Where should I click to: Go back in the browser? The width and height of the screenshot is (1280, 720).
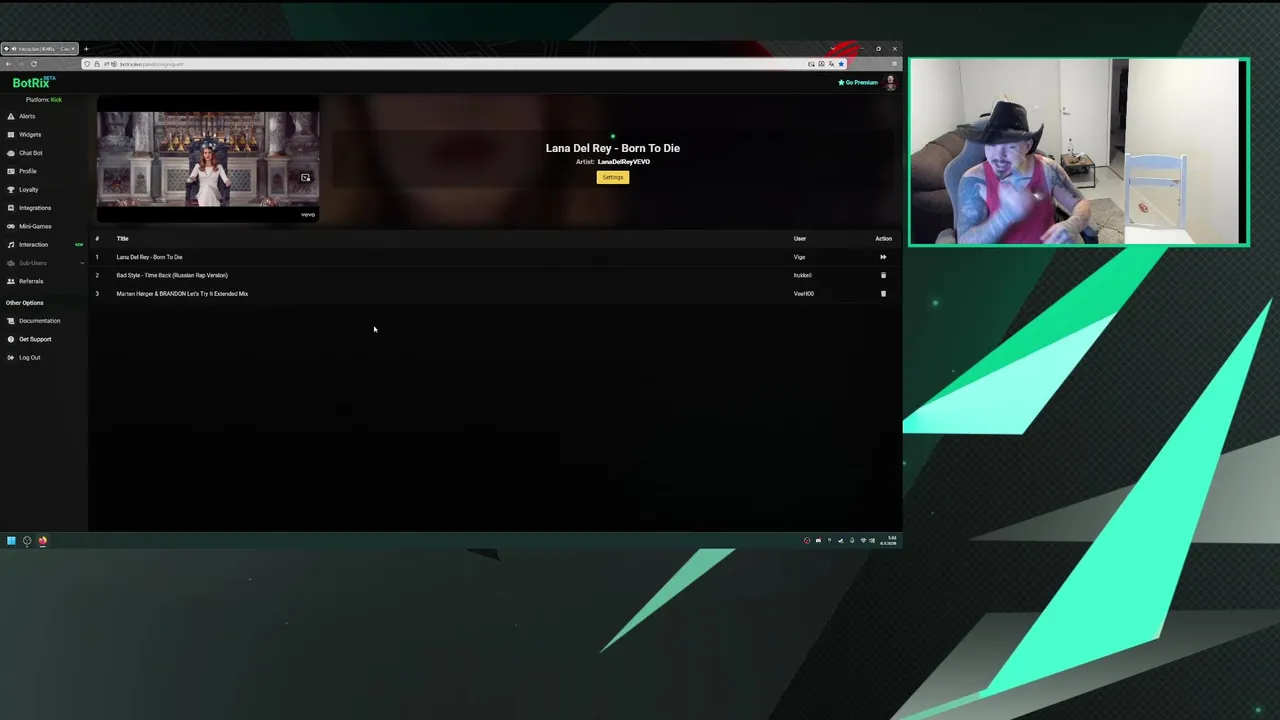[x=8, y=64]
